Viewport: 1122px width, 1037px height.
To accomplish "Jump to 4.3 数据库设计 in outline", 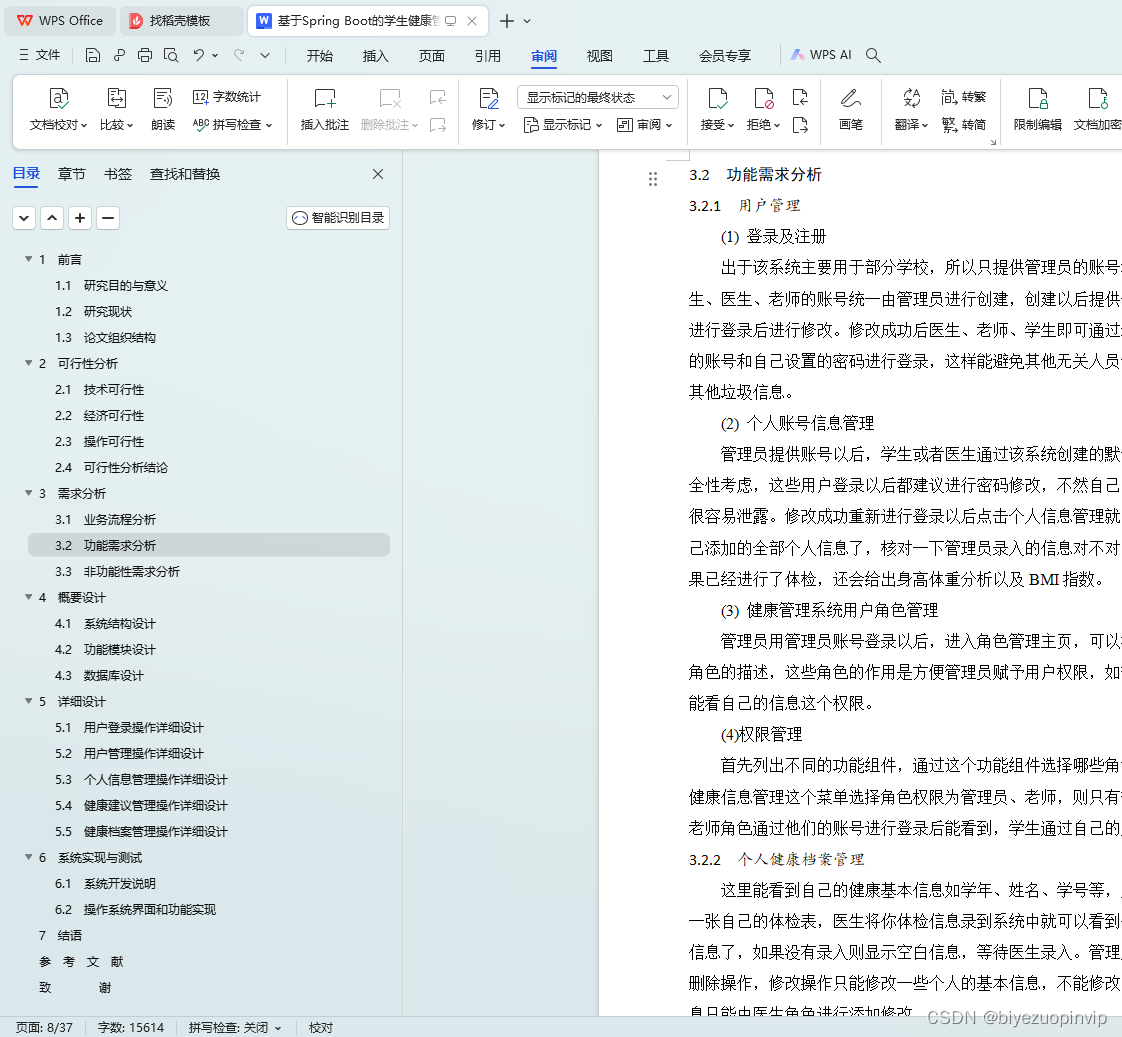I will tap(99, 676).
